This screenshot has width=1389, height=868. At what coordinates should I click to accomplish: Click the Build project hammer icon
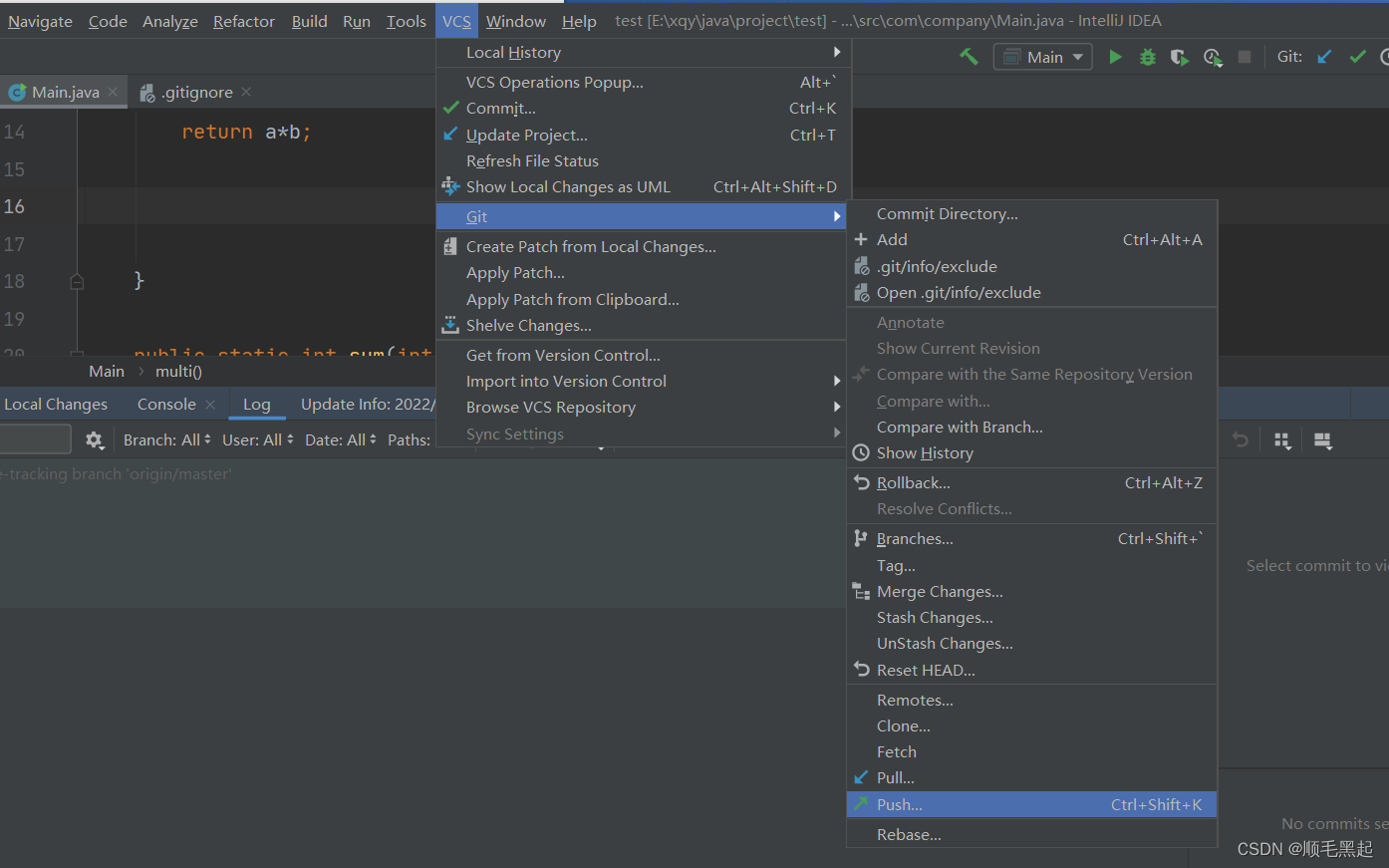pyautogui.click(x=969, y=57)
